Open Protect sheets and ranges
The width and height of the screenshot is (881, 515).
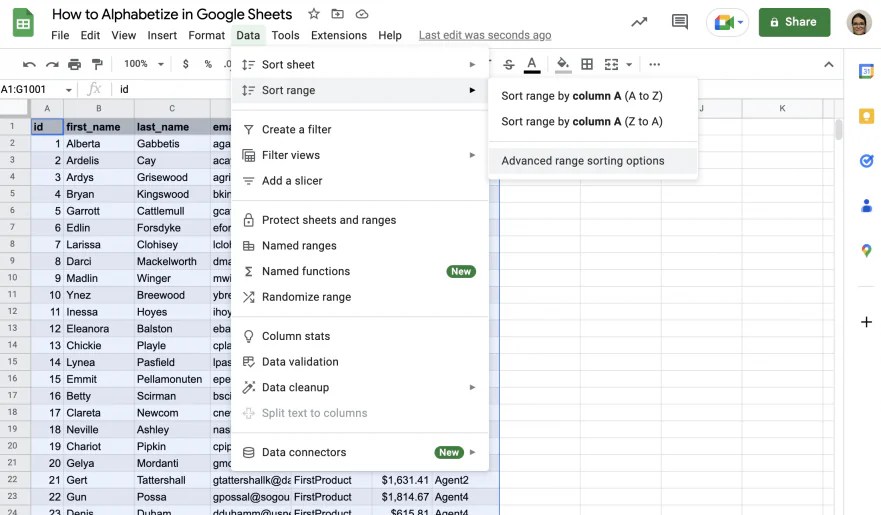[360, 220]
